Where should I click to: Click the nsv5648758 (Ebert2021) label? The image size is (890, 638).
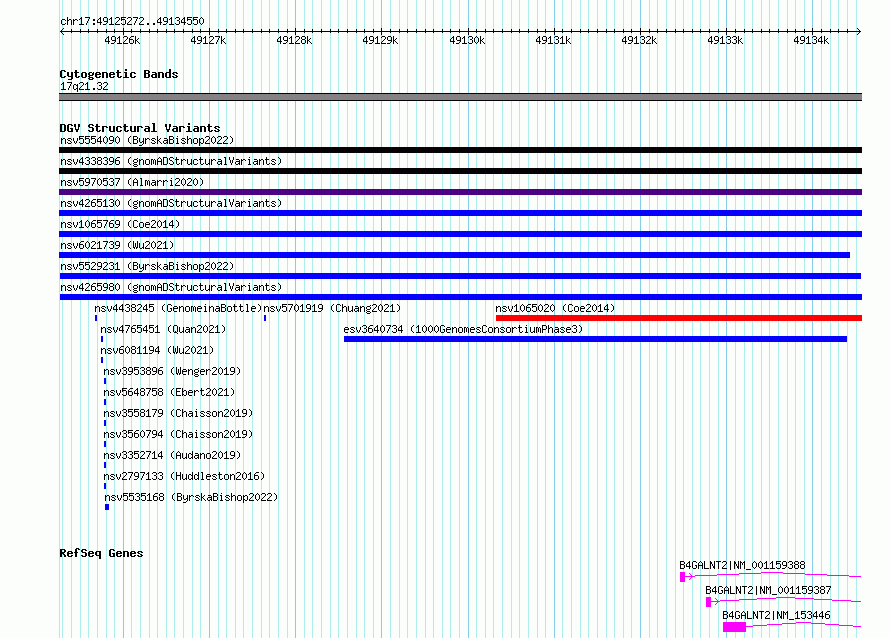tap(169, 392)
